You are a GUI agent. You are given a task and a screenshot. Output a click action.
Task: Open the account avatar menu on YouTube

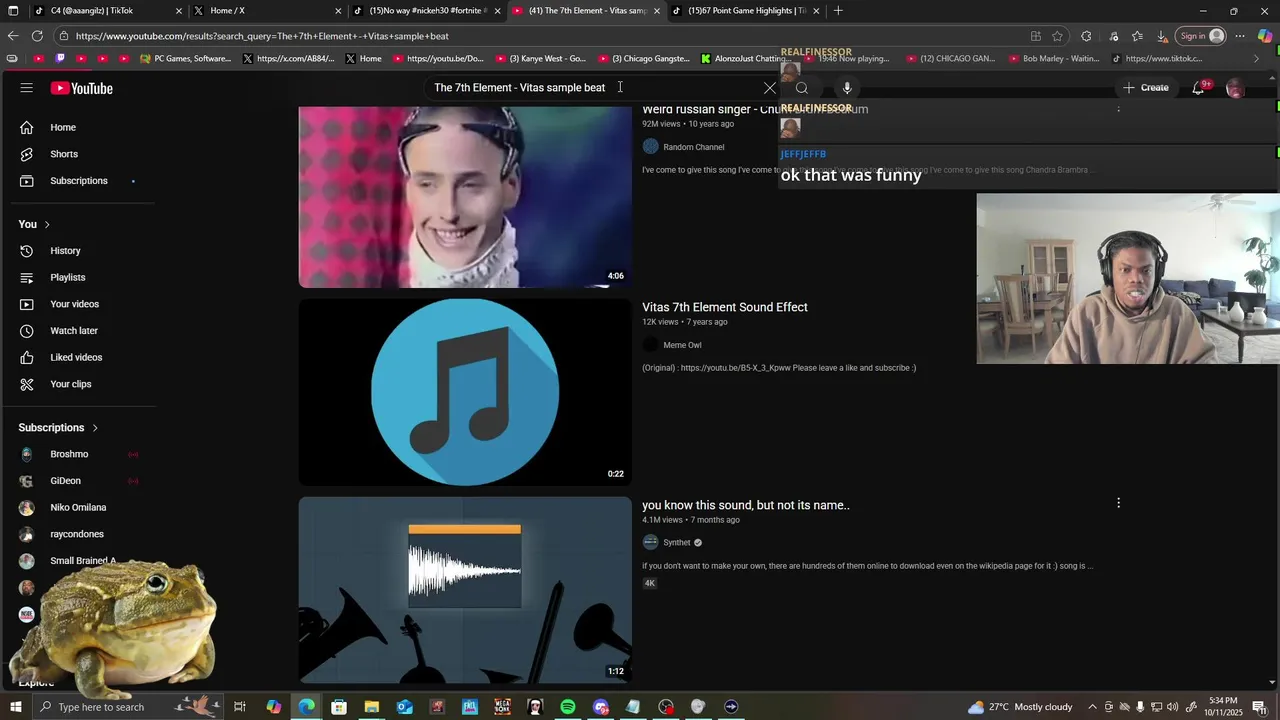(1235, 88)
